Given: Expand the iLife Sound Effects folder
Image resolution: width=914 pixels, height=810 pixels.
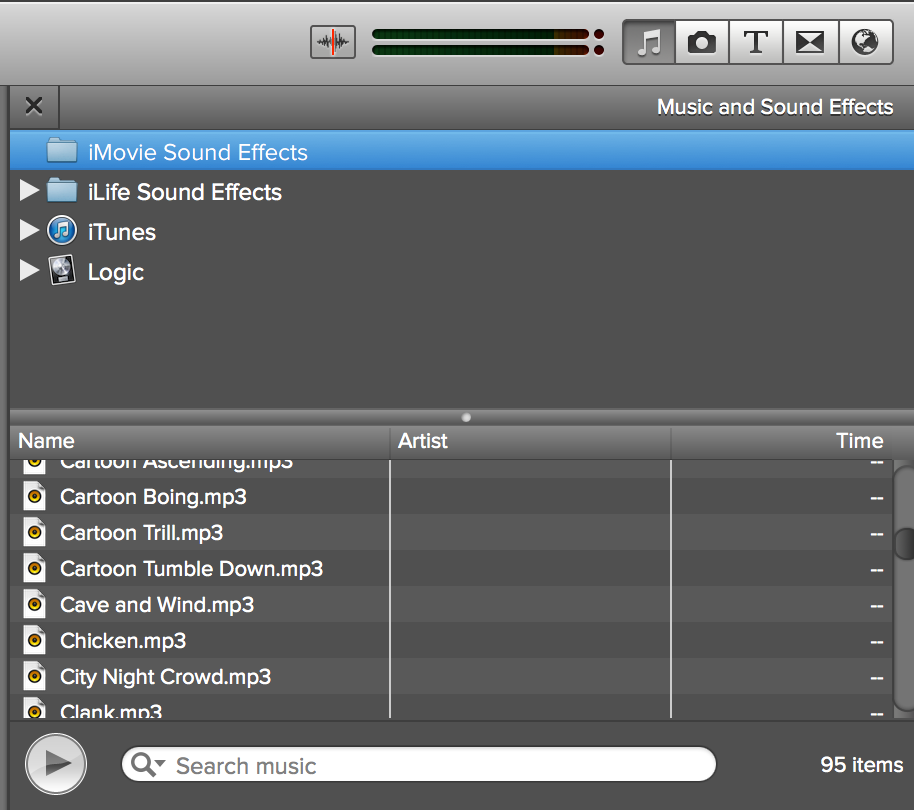Looking at the screenshot, I should pos(29,191).
